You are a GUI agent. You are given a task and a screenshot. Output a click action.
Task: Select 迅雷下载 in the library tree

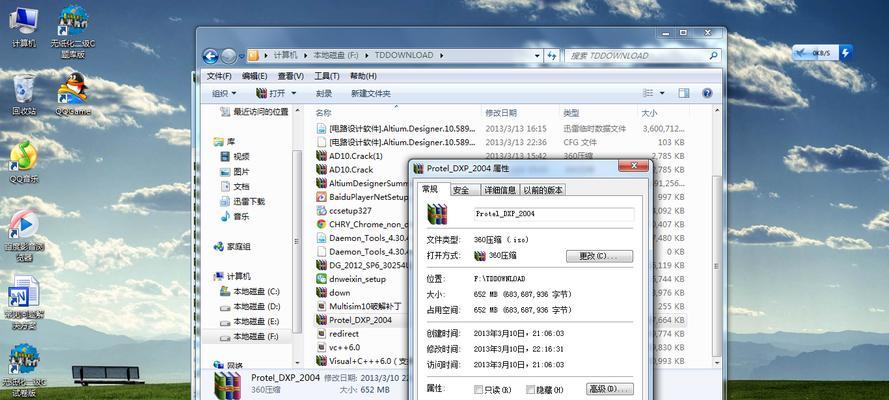click(x=243, y=201)
